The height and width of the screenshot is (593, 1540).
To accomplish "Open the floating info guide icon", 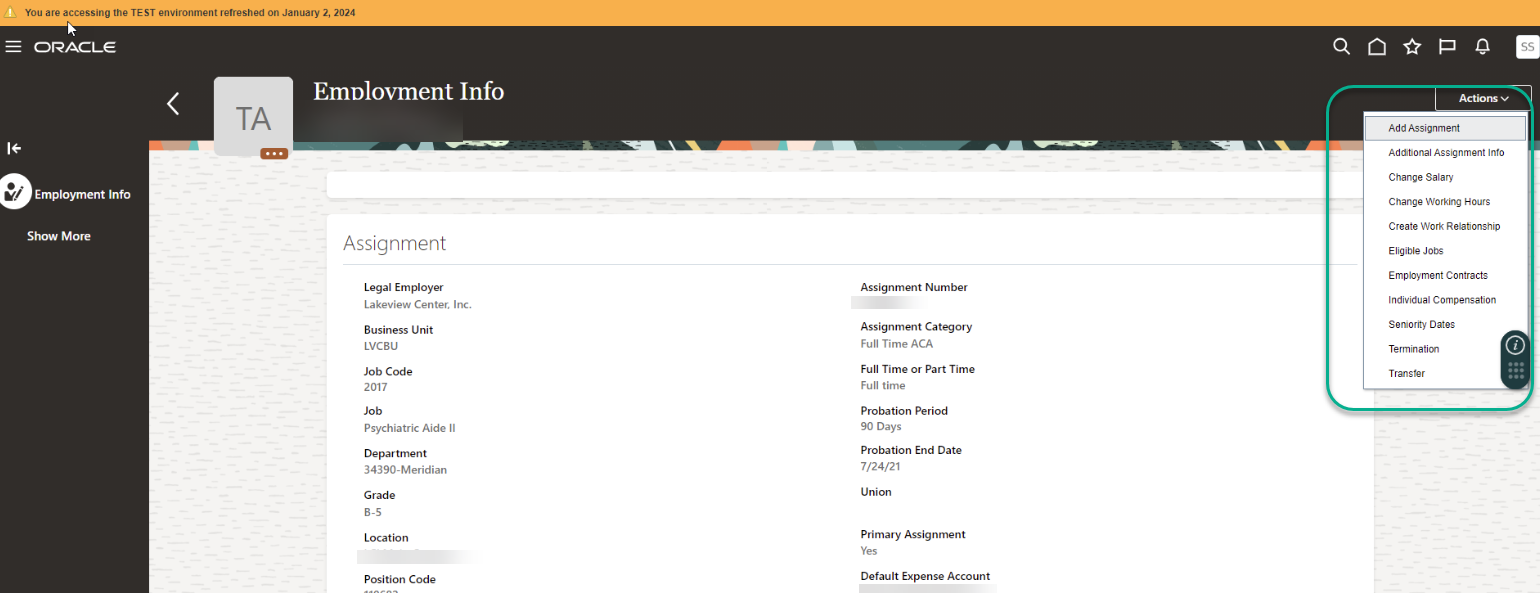I will click(1516, 345).
